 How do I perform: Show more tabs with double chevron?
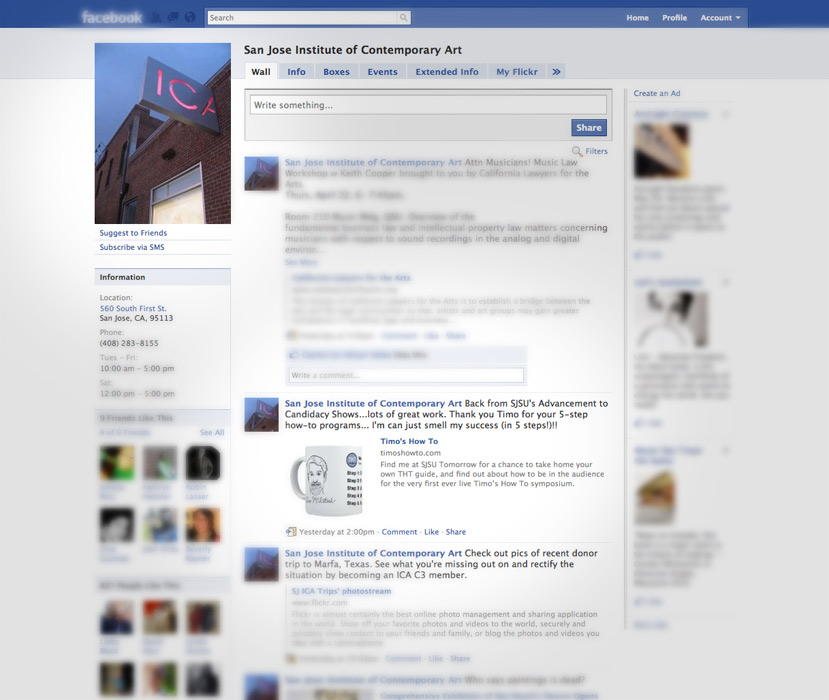pos(556,72)
